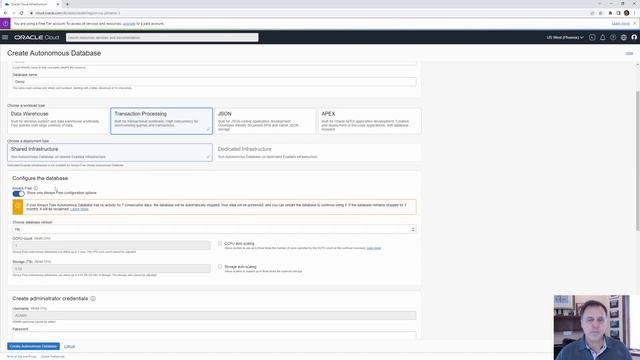The image size is (640, 360).
Task: Click the Create Autonomous Database page title
Action: [x=54, y=53]
